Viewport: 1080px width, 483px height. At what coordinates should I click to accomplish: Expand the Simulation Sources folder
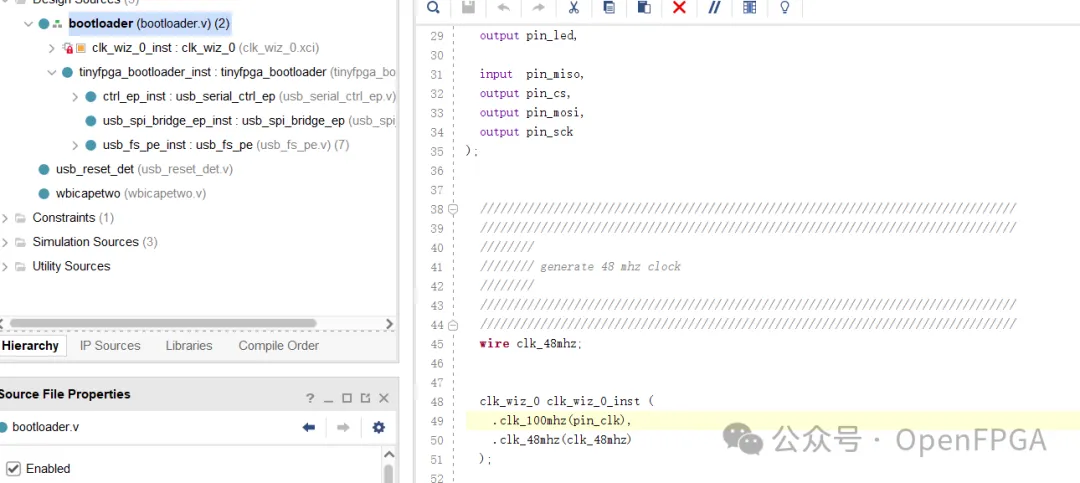5,242
